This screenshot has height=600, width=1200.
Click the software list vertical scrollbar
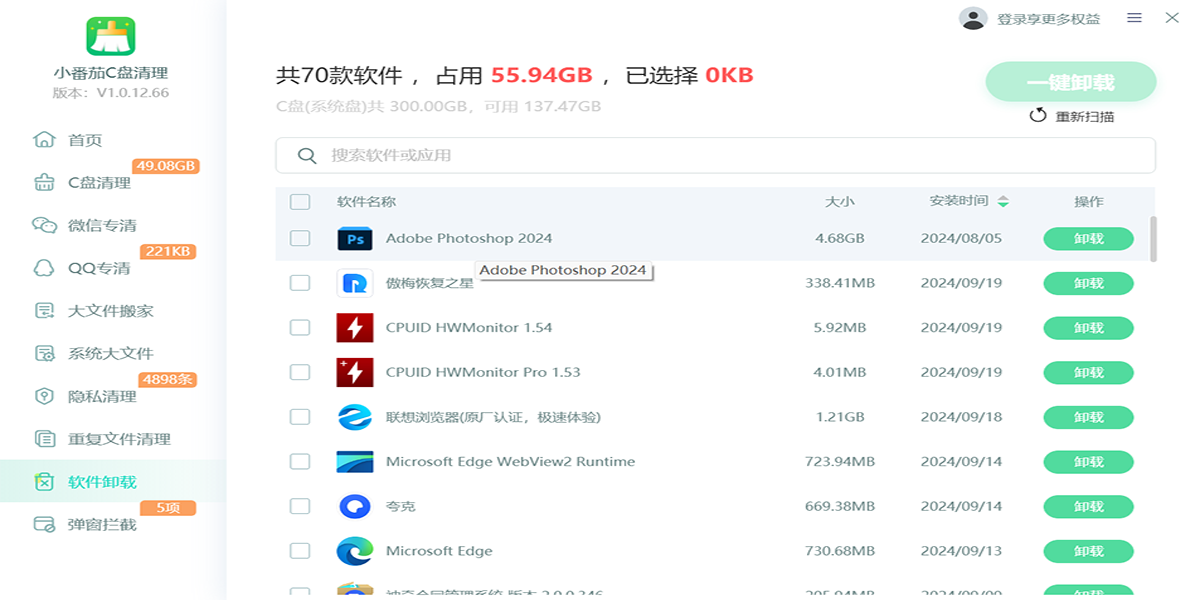coord(1153,239)
